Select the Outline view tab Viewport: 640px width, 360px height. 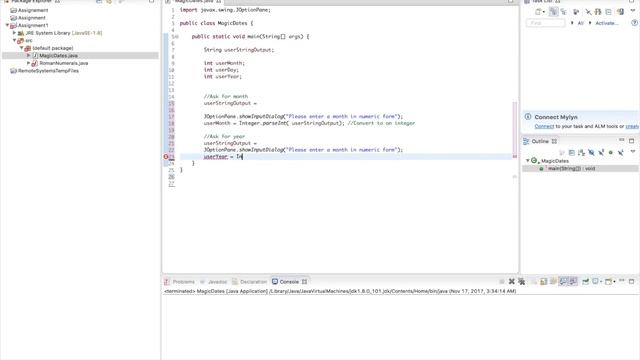click(x=540, y=141)
